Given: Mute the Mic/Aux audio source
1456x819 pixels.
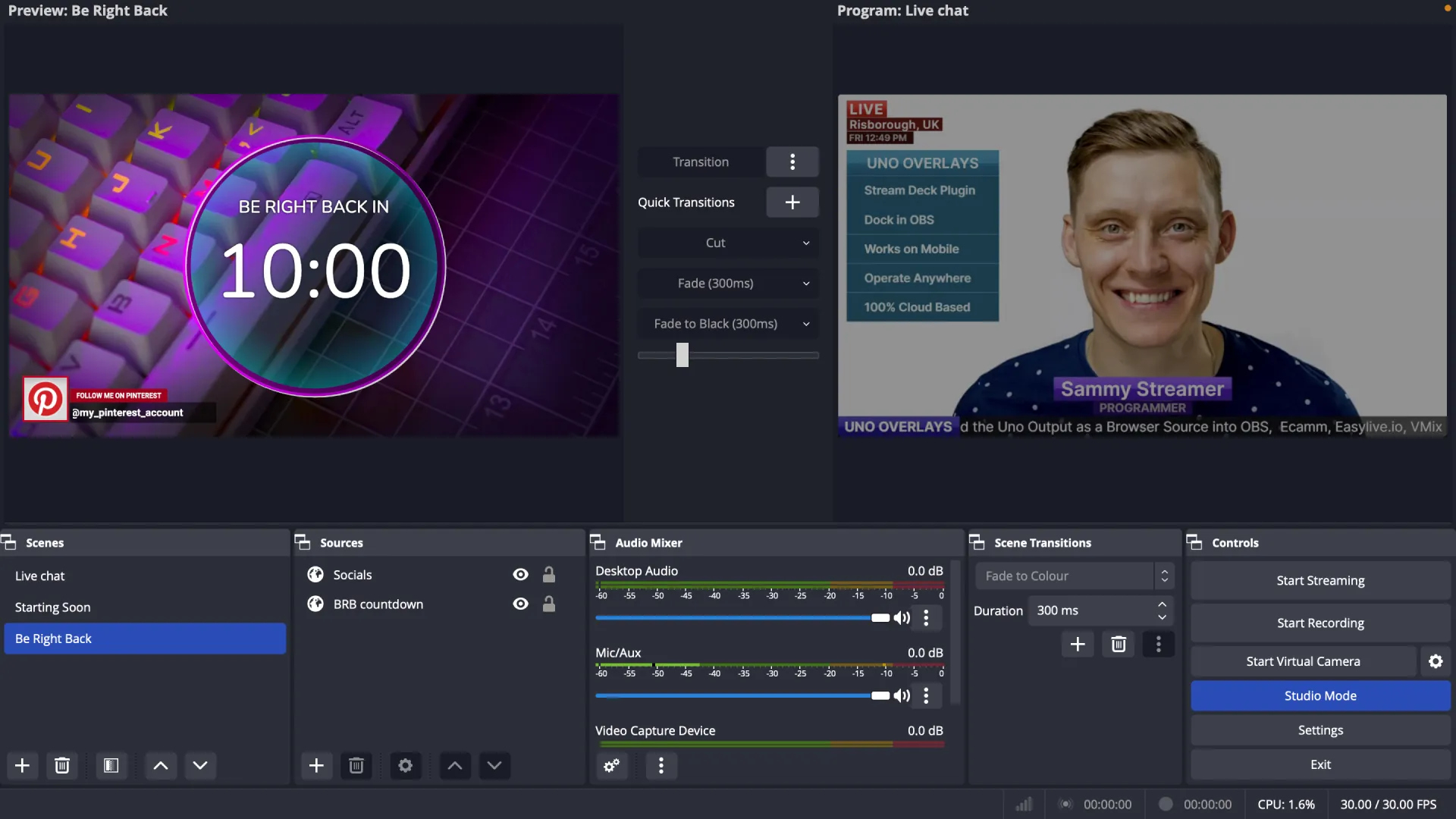Looking at the screenshot, I should point(902,695).
